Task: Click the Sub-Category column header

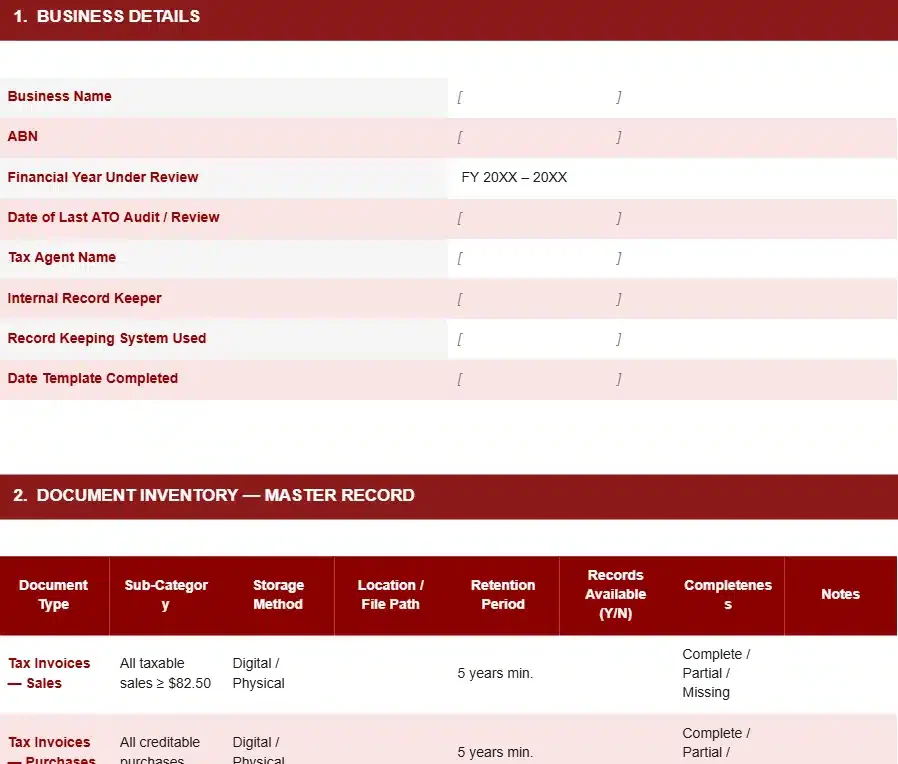Action: coord(166,594)
